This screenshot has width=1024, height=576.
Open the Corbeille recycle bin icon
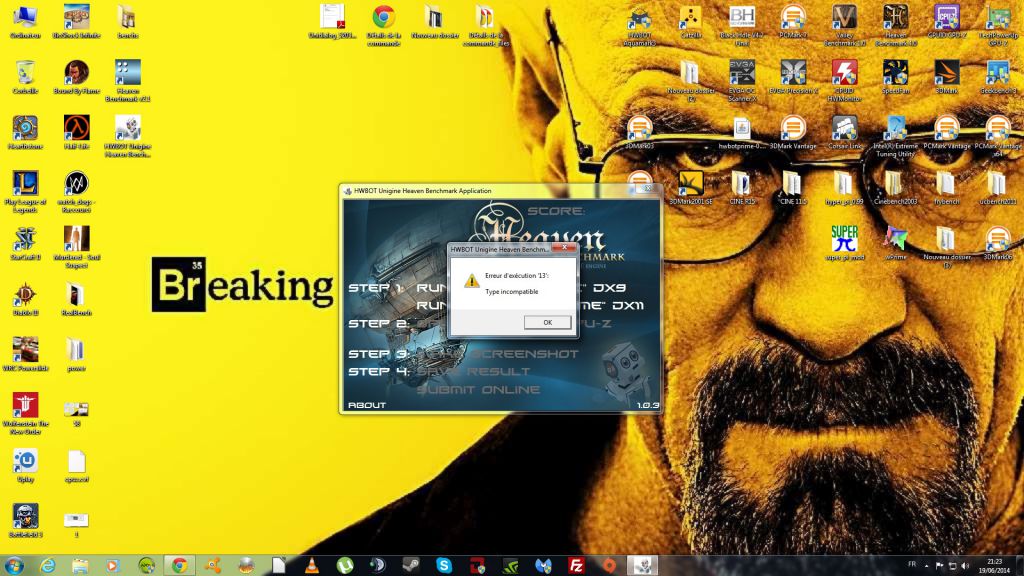[25, 78]
